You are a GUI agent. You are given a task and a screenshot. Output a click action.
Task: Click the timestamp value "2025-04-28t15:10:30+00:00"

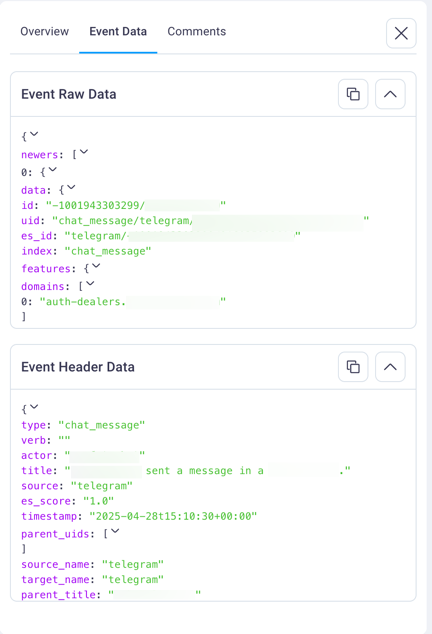[x=173, y=517]
